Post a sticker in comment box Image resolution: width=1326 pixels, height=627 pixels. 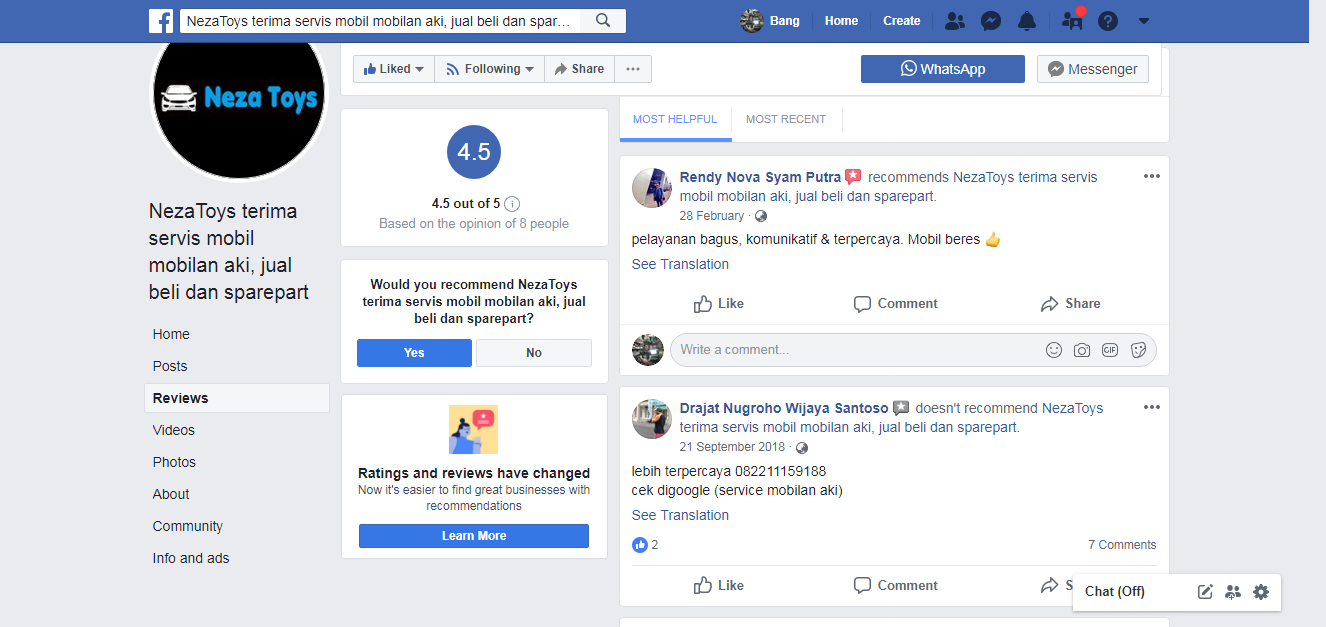click(1137, 350)
